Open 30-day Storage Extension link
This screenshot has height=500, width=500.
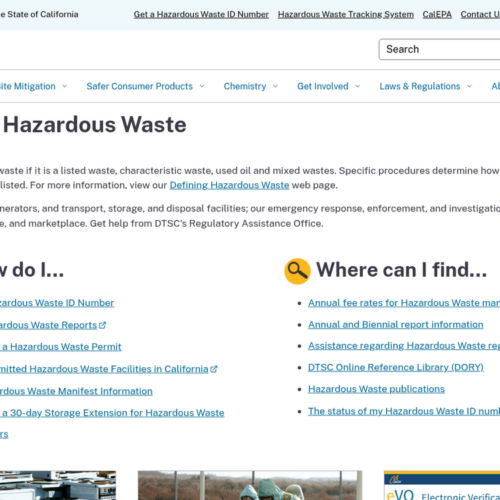point(112,413)
